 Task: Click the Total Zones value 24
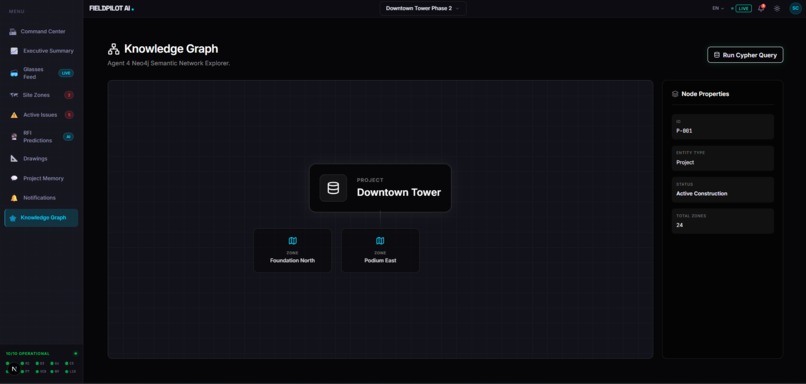(679, 225)
